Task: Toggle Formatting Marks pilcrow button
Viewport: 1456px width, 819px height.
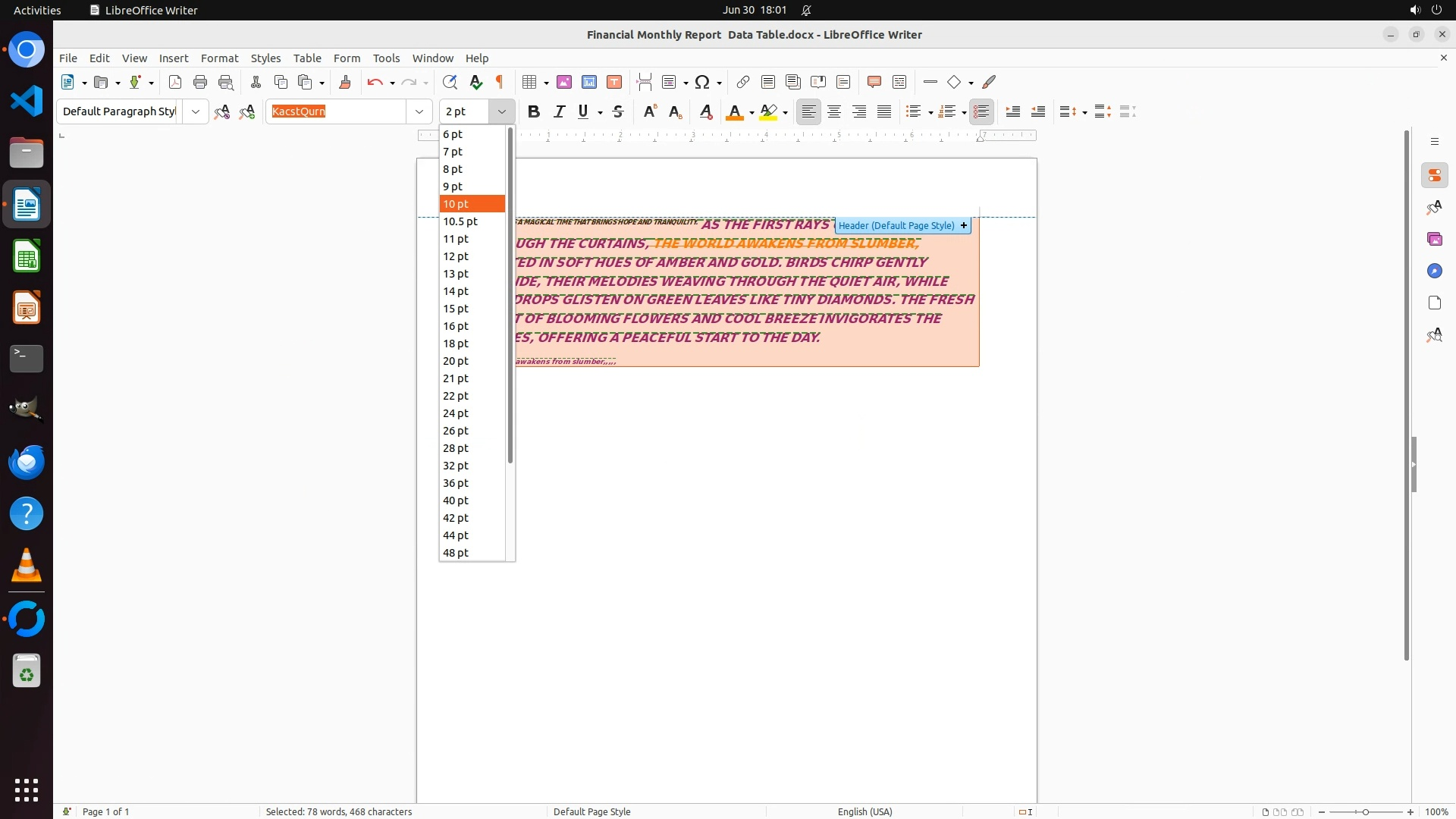Action: pyautogui.click(x=500, y=82)
